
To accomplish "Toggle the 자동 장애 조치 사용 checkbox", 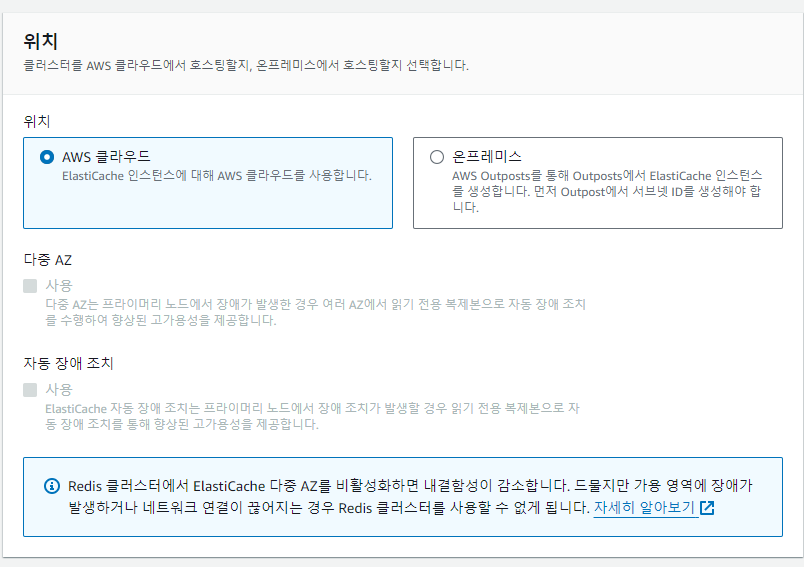I will point(30,390).
